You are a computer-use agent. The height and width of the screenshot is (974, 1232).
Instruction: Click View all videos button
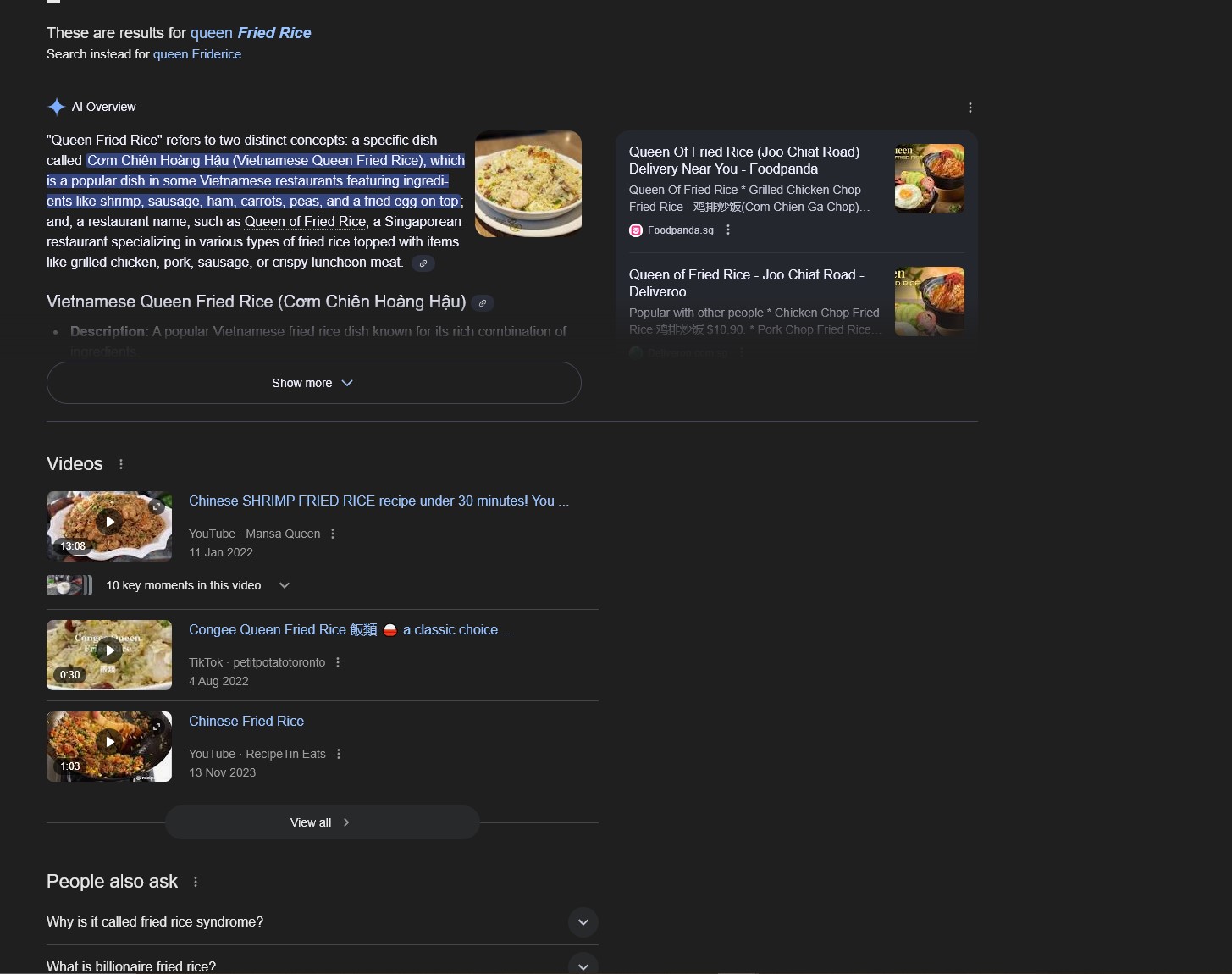pos(322,822)
